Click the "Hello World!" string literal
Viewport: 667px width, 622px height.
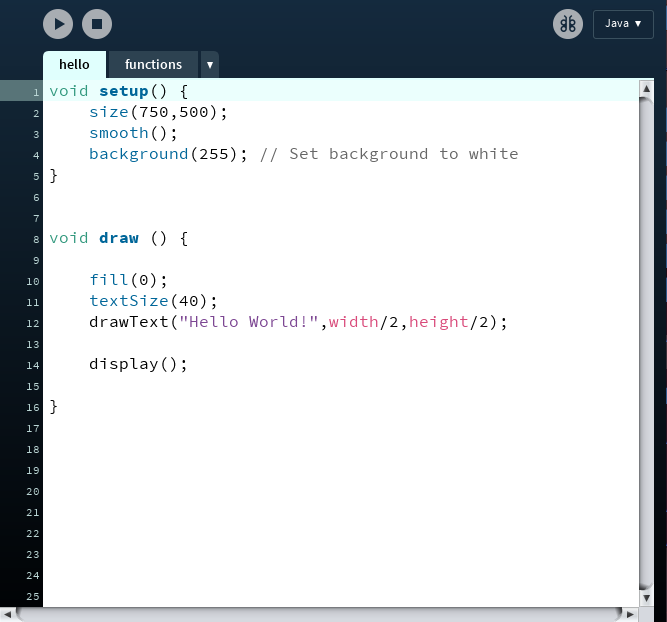tap(248, 322)
